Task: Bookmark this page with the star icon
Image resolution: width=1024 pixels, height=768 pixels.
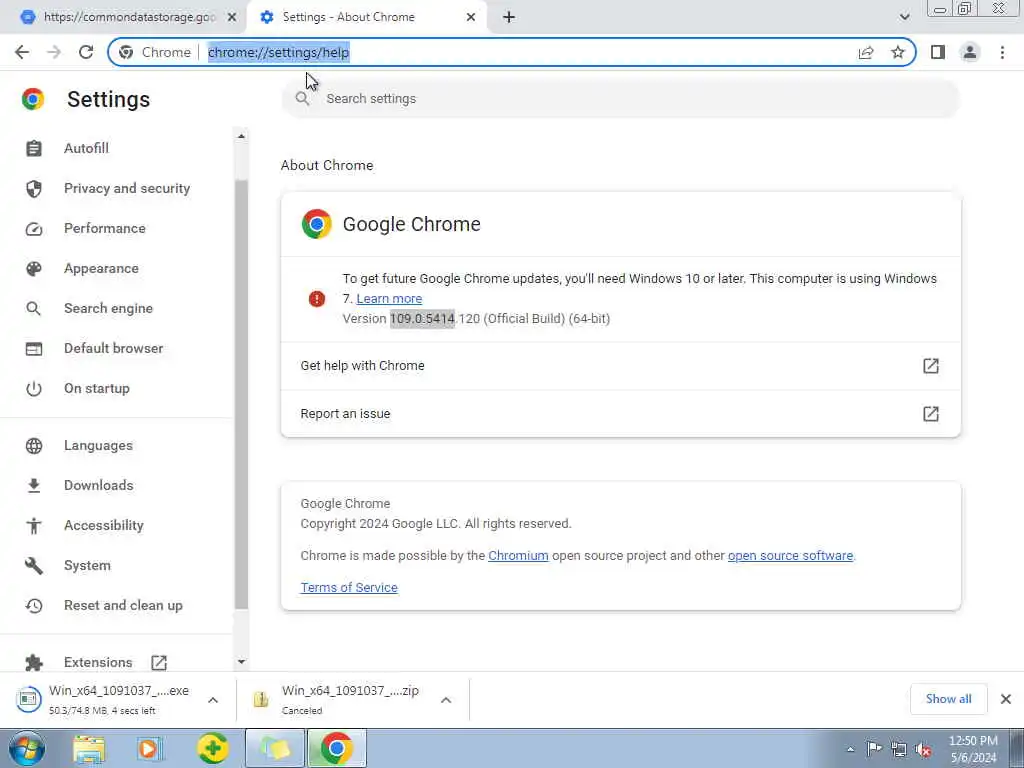Action: 898,52
